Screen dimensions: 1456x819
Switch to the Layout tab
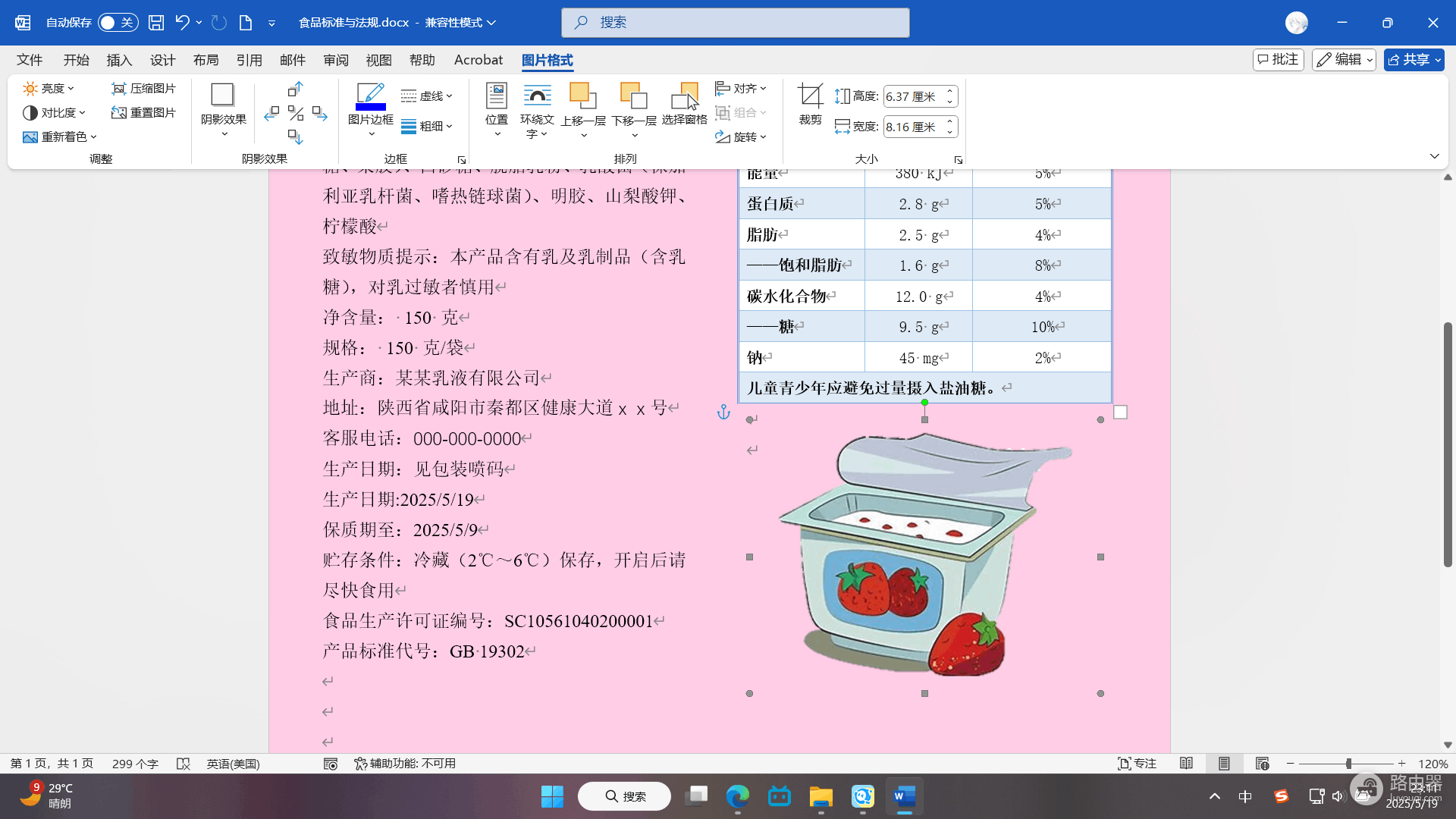206,60
